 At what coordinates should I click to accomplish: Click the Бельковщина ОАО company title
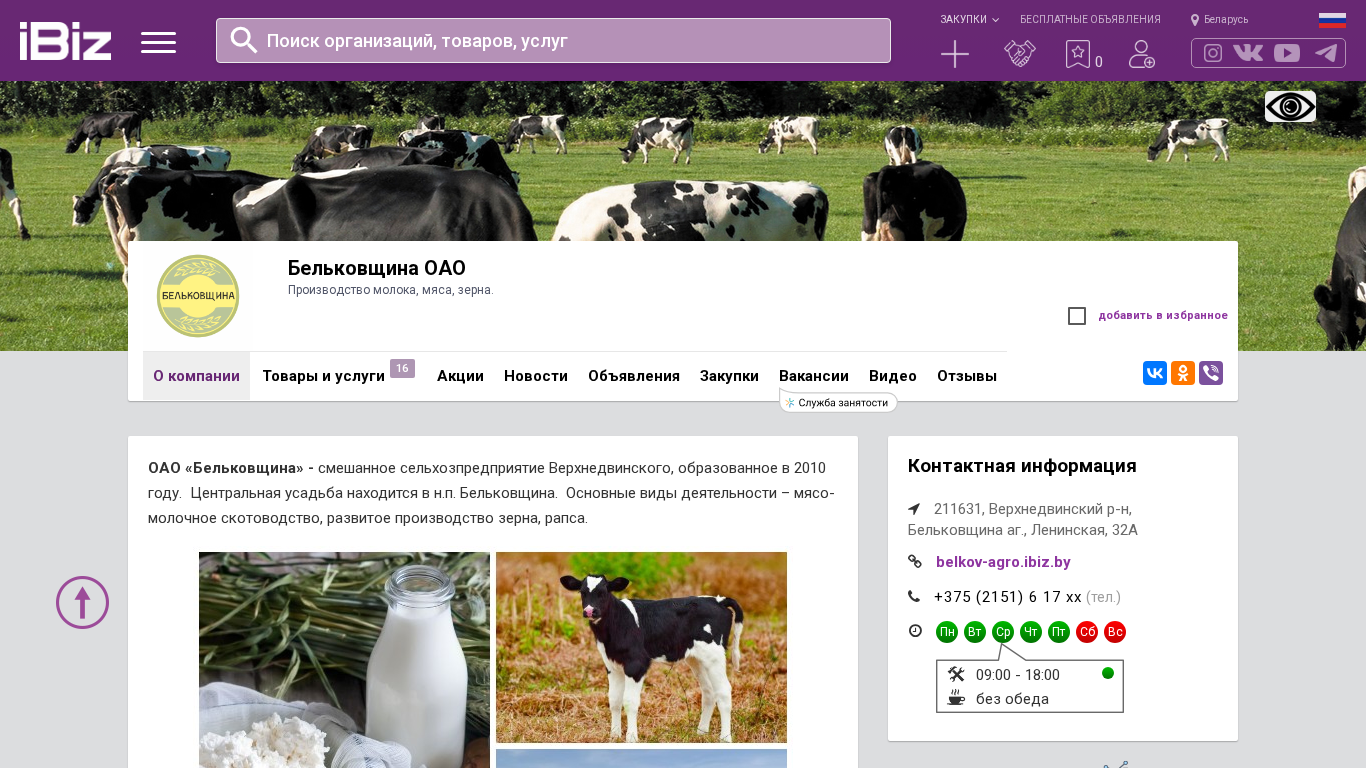(377, 268)
